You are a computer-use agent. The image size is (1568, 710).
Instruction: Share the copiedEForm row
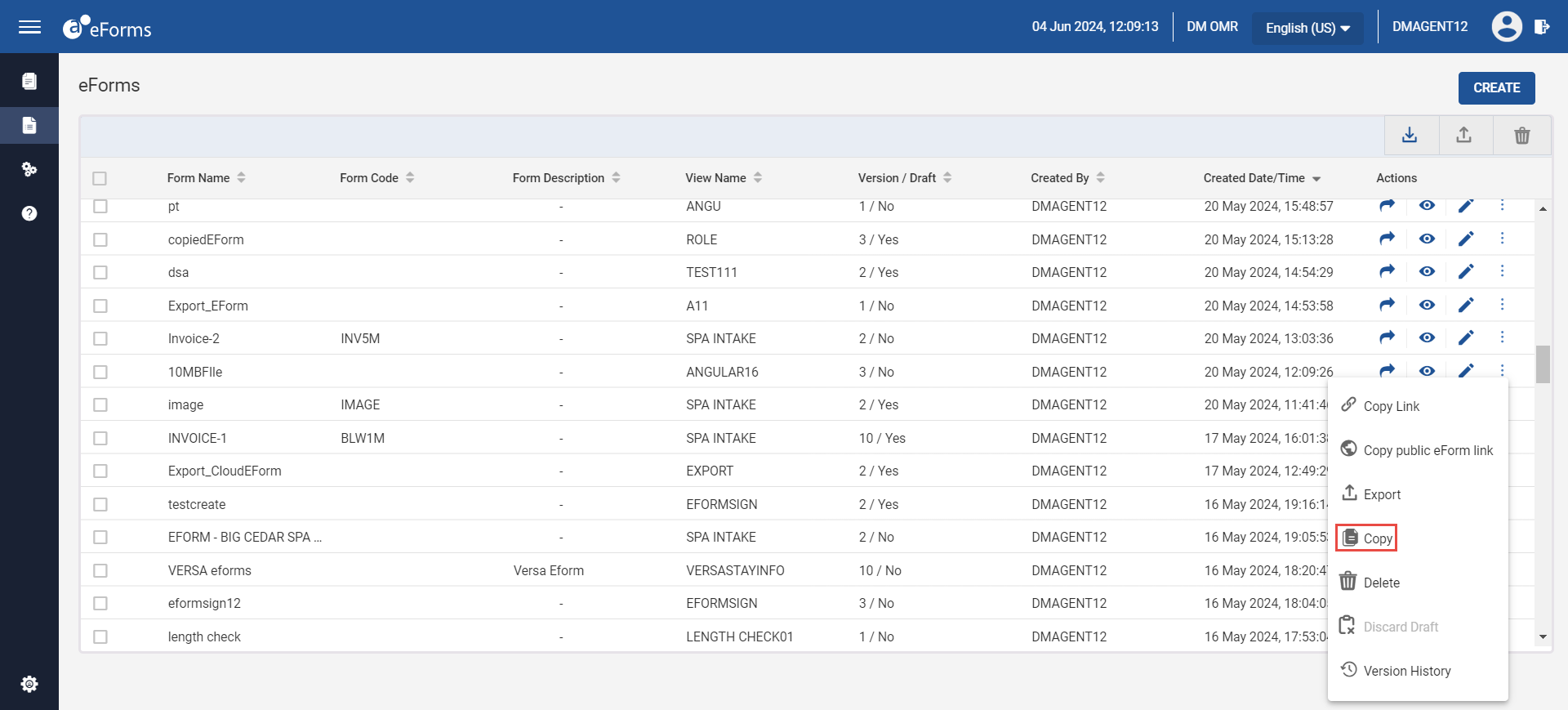point(1387,239)
